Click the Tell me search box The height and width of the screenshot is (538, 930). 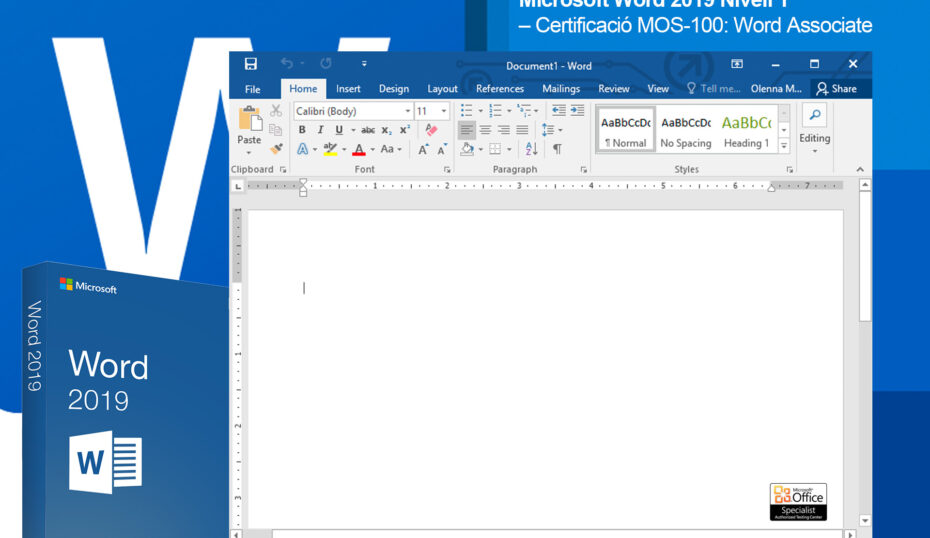714,89
